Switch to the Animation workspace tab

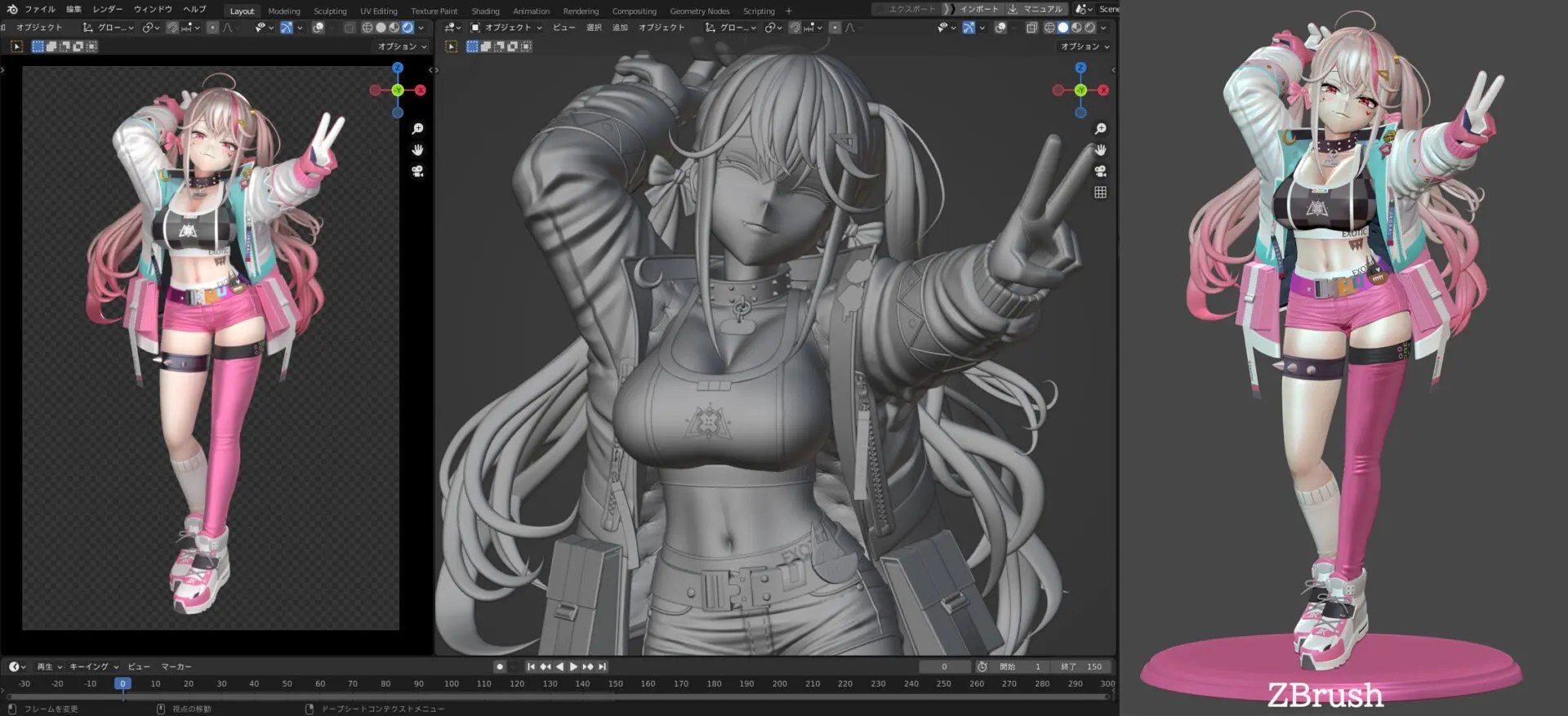pyautogui.click(x=531, y=11)
